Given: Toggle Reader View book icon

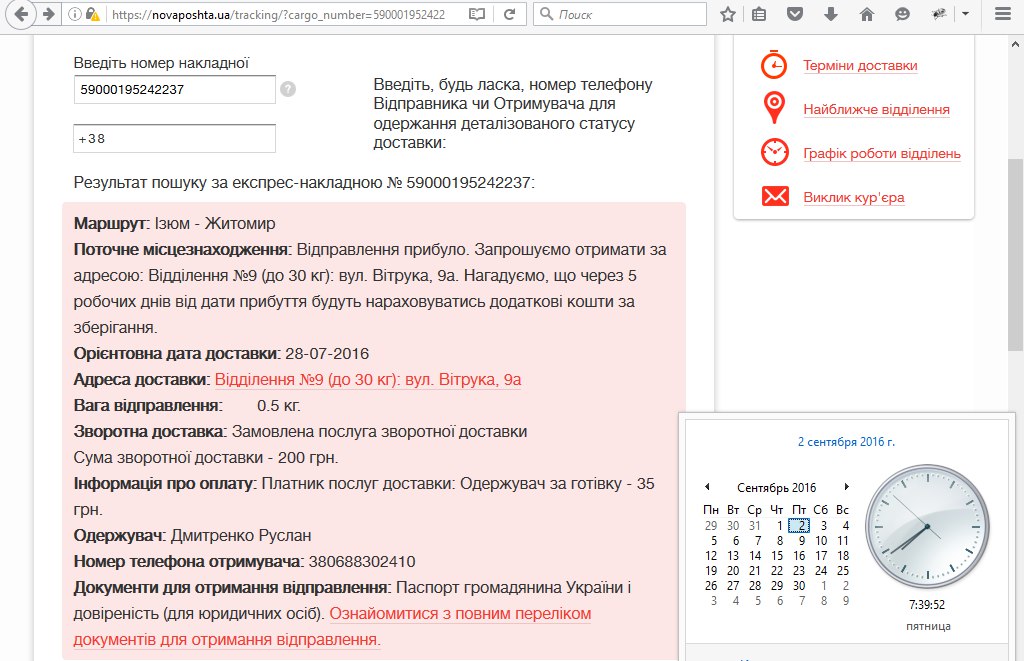Looking at the screenshot, I should pyautogui.click(x=477, y=14).
